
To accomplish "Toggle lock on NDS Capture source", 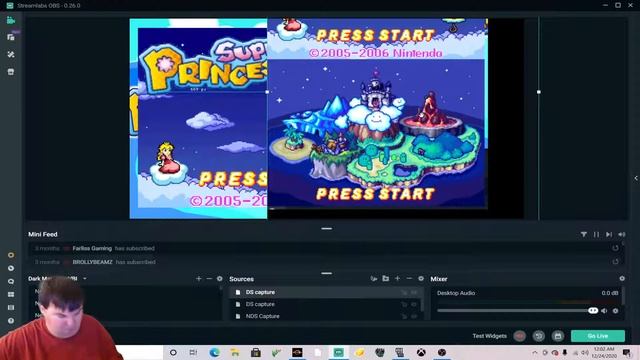I will 404,316.
